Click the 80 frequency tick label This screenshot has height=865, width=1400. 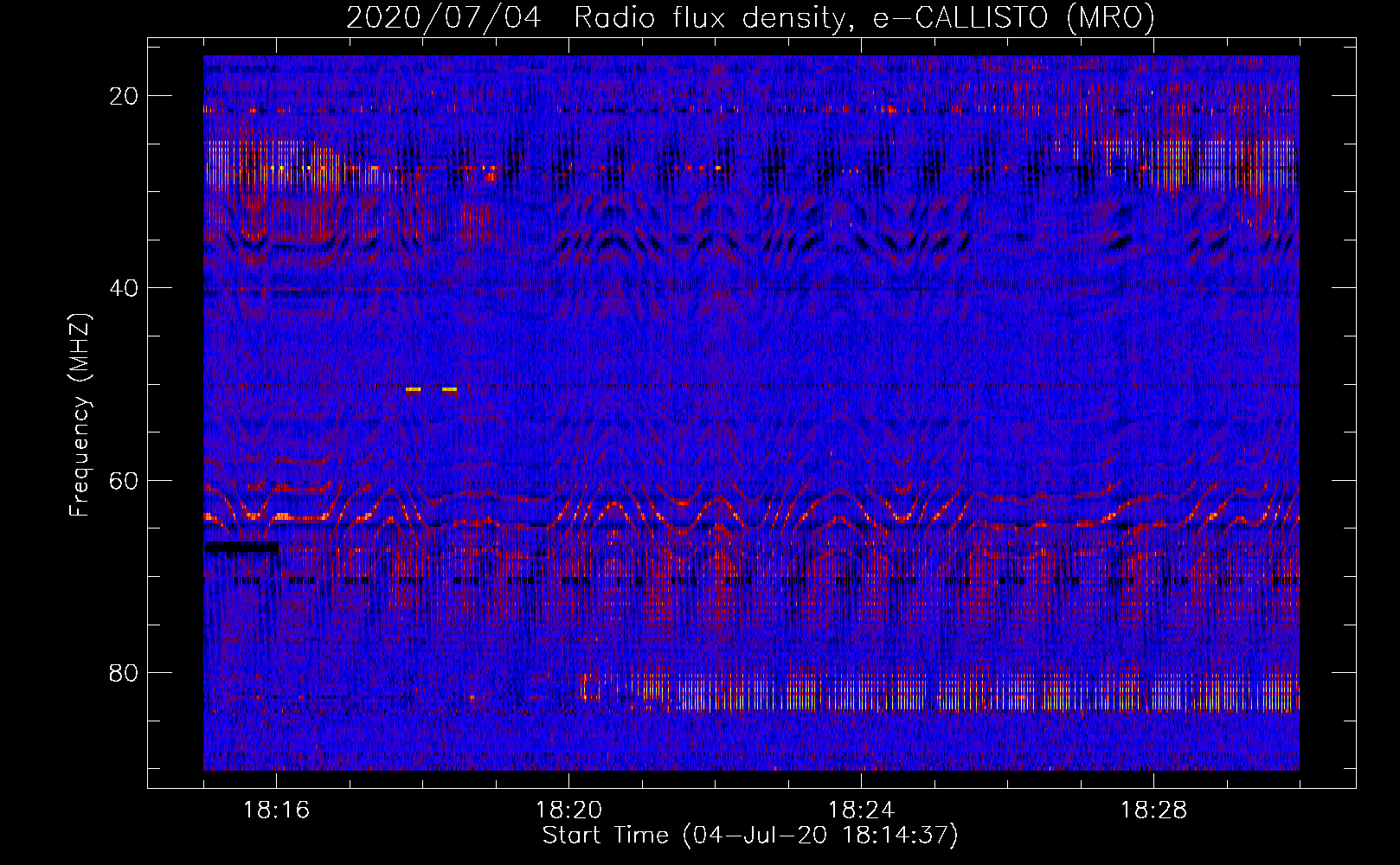[x=124, y=673]
